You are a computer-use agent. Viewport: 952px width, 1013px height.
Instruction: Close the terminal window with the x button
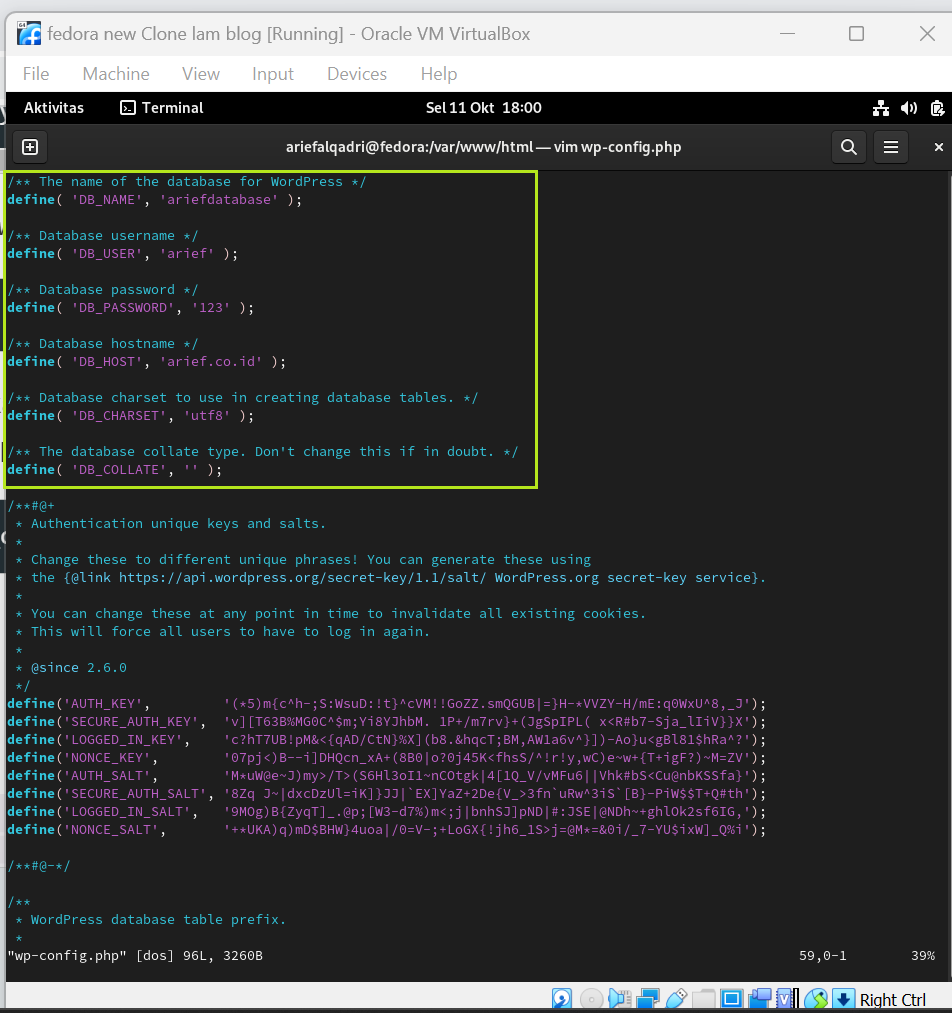[x=938, y=147]
